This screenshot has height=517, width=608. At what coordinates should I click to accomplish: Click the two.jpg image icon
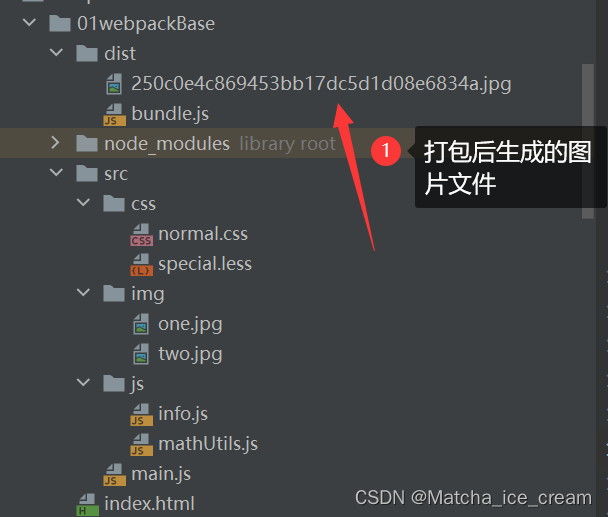141,354
